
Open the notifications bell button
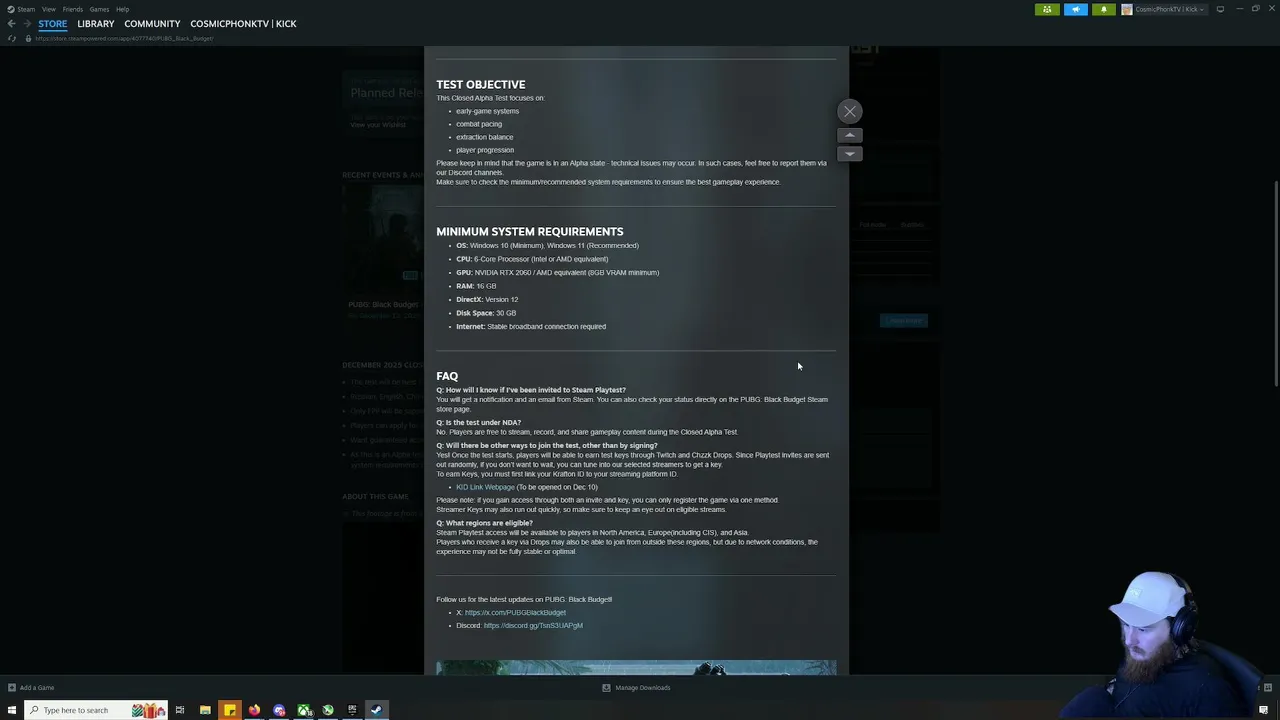[1103, 9]
